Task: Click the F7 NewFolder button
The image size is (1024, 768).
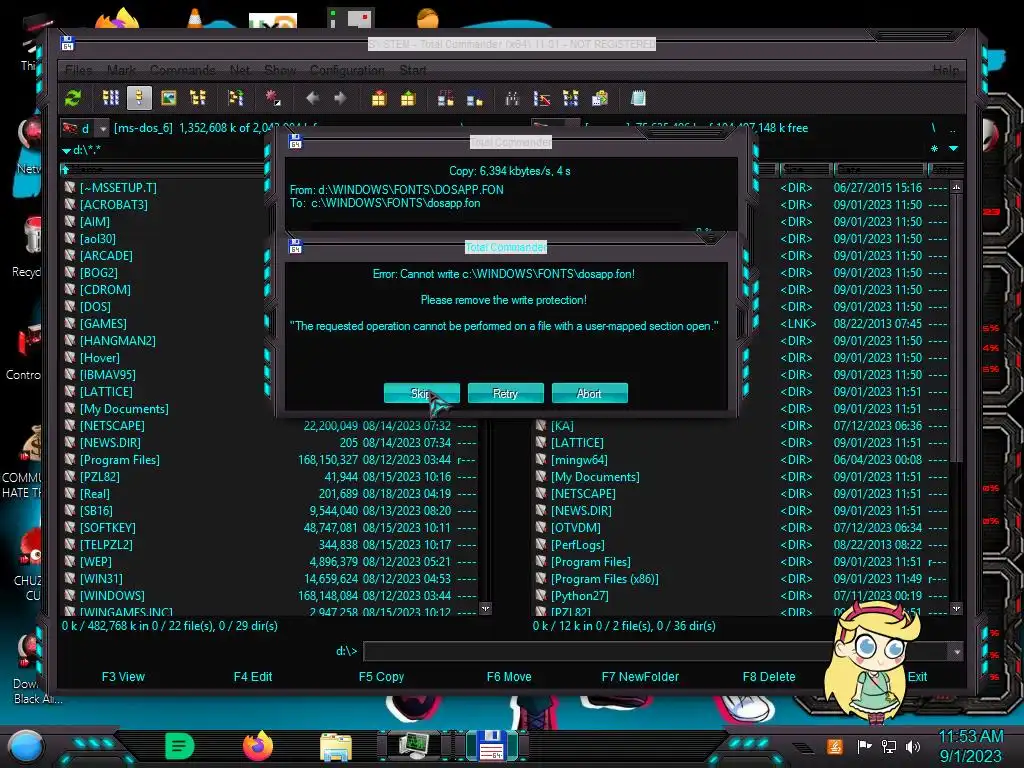Action: click(640, 677)
